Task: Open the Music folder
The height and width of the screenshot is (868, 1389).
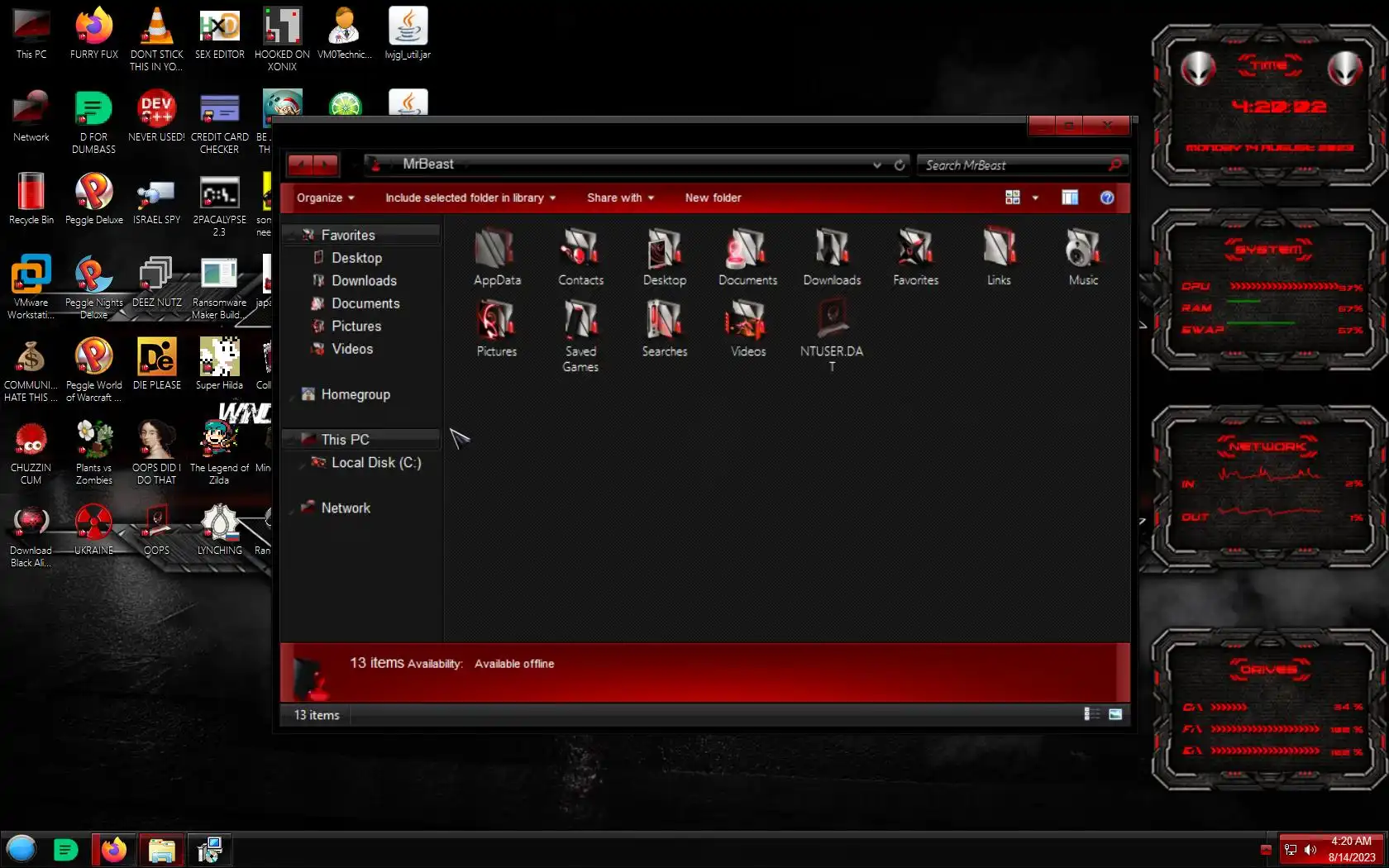Action: pos(1083,257)
